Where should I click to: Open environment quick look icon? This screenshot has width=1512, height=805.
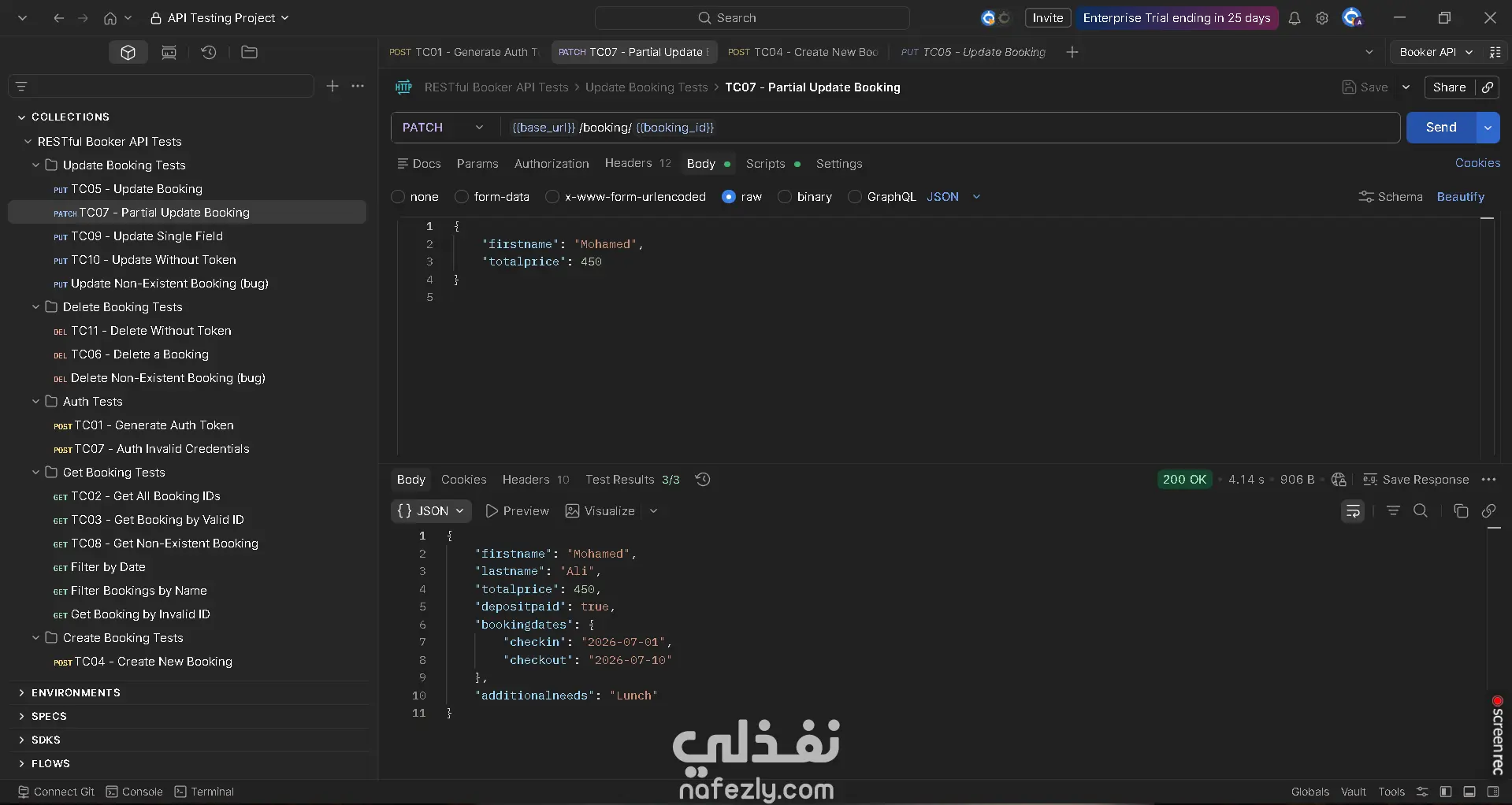click(x=1495, y=52)
